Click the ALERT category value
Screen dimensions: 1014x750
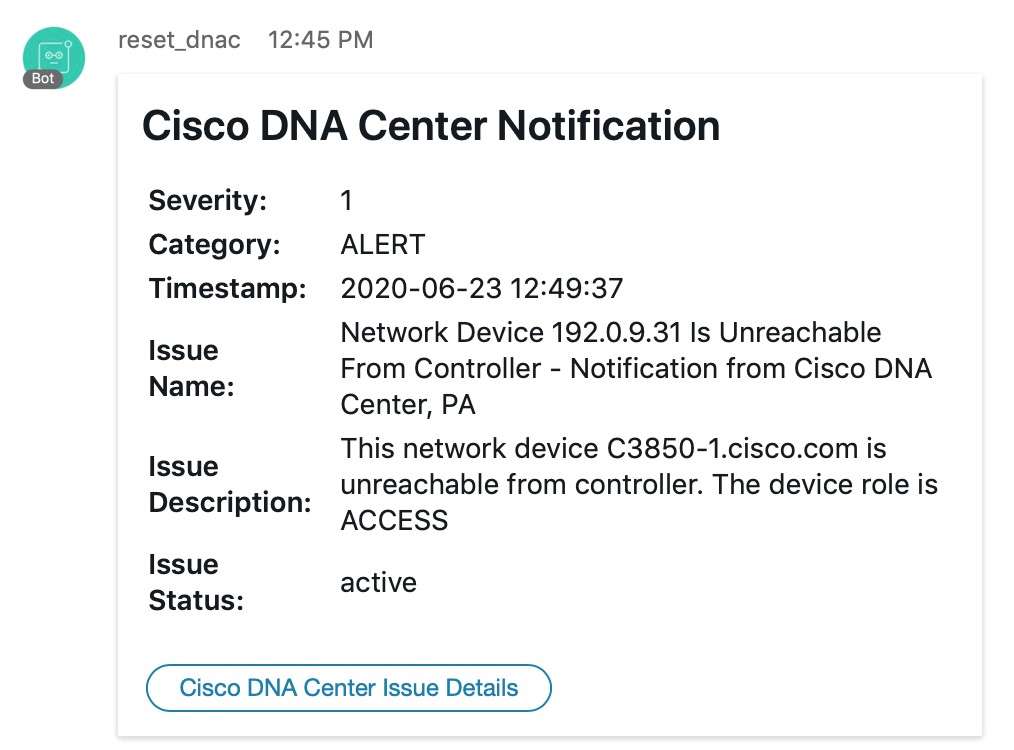pos(382,244)
